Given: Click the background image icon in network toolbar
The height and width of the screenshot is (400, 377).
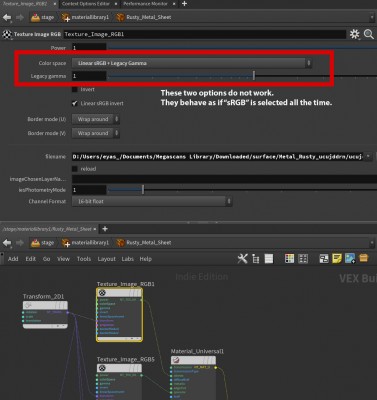Looking at the screenshot, I should point(350,259).
